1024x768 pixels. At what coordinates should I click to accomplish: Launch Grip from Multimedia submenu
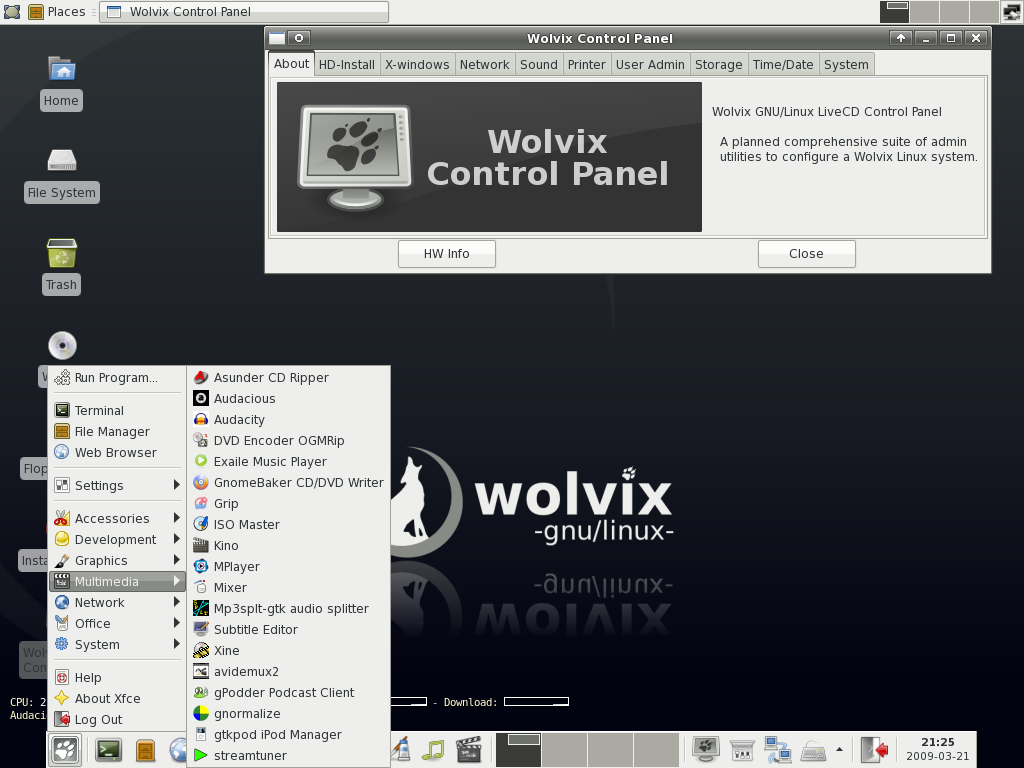[288, 504]
